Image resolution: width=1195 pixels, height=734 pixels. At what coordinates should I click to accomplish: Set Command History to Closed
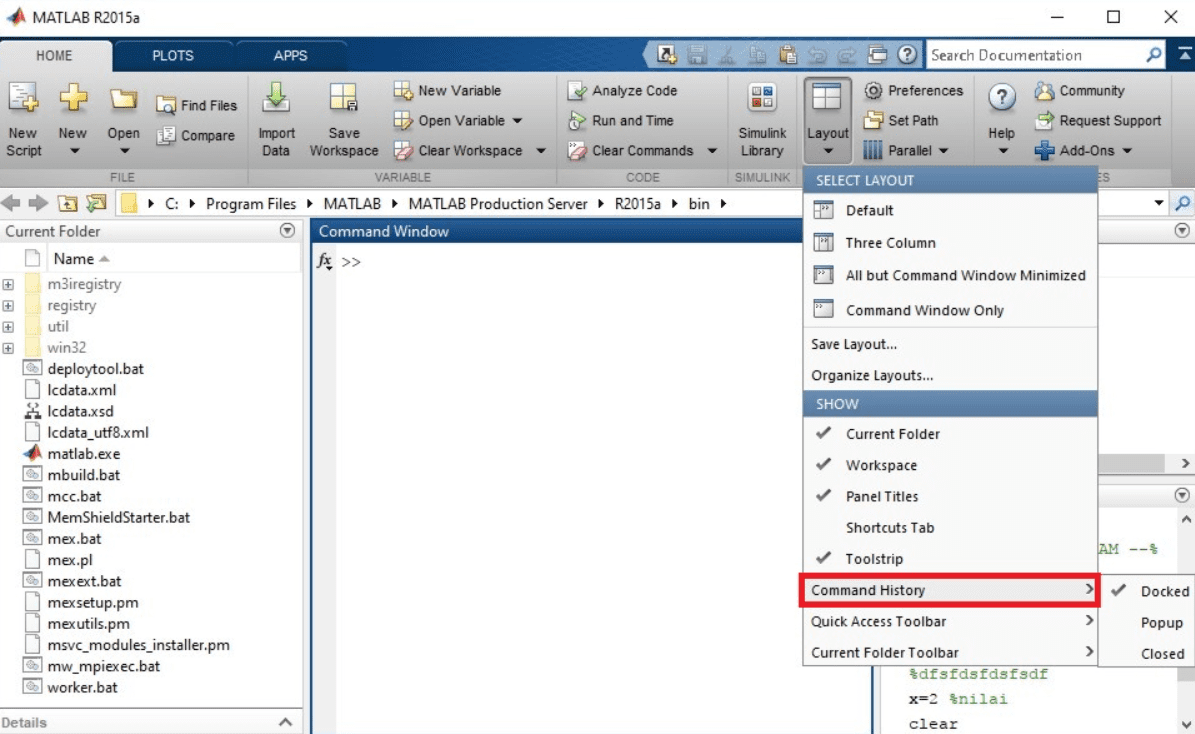click(1148, 654)
